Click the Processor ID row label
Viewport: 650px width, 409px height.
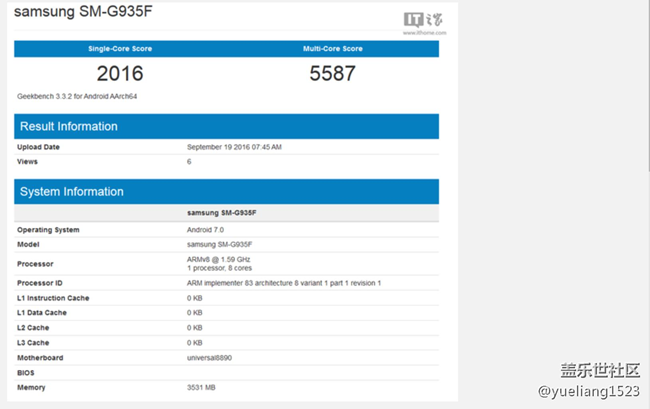tap(40, 283)
